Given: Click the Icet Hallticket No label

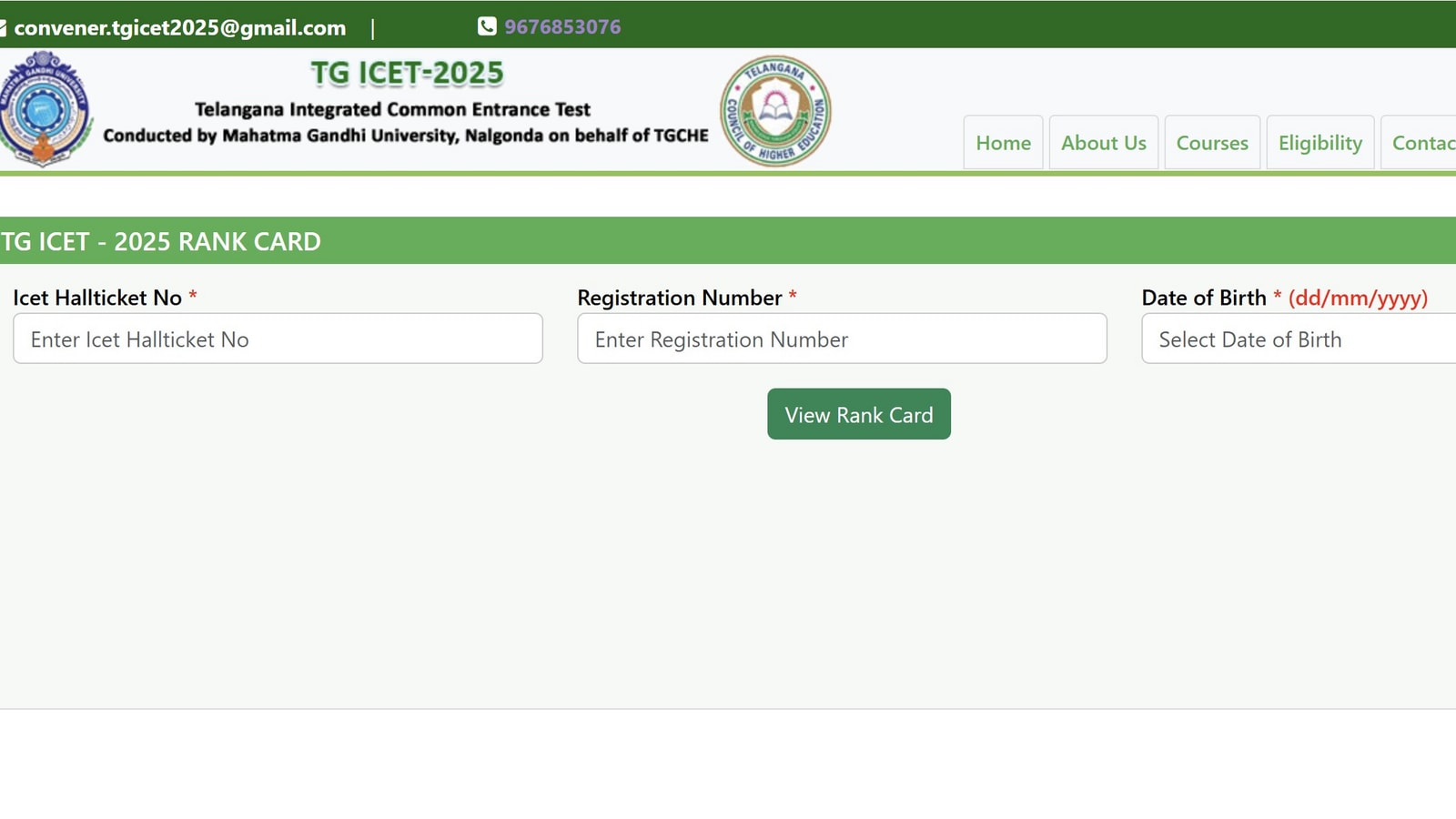Looking at the screenshot, I should (x=97, y=298).
